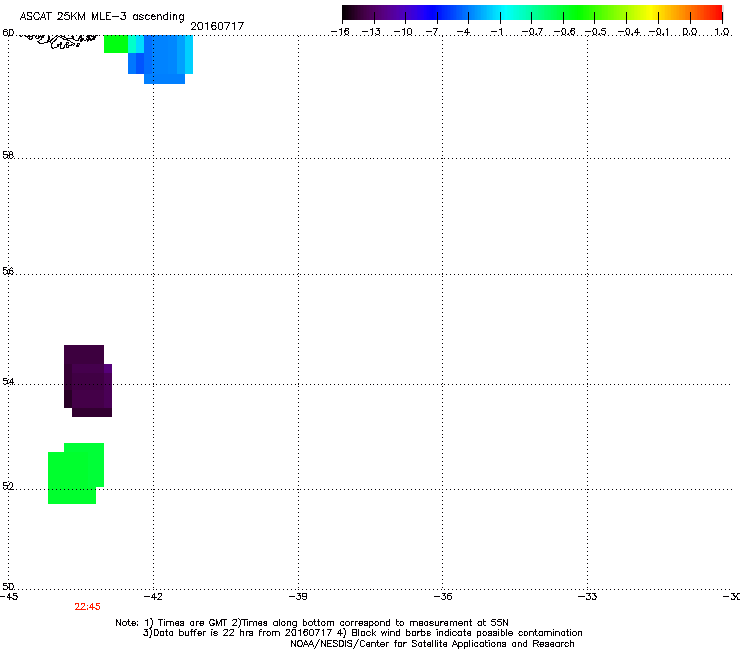Click the latitude label 60
Viewport: 740px width, 650px height.
coord(8,33)
